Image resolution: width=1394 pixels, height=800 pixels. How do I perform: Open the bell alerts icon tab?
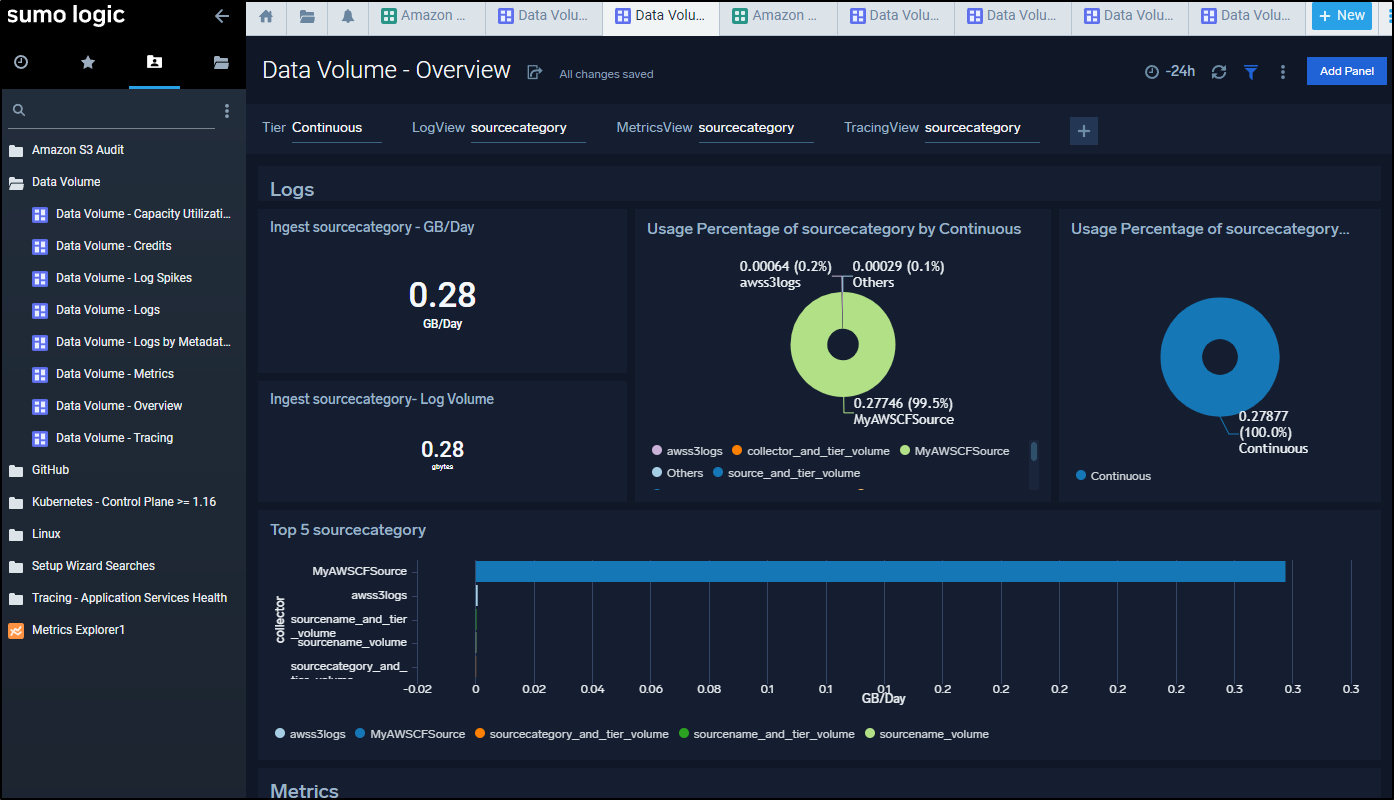pos(348,16)
